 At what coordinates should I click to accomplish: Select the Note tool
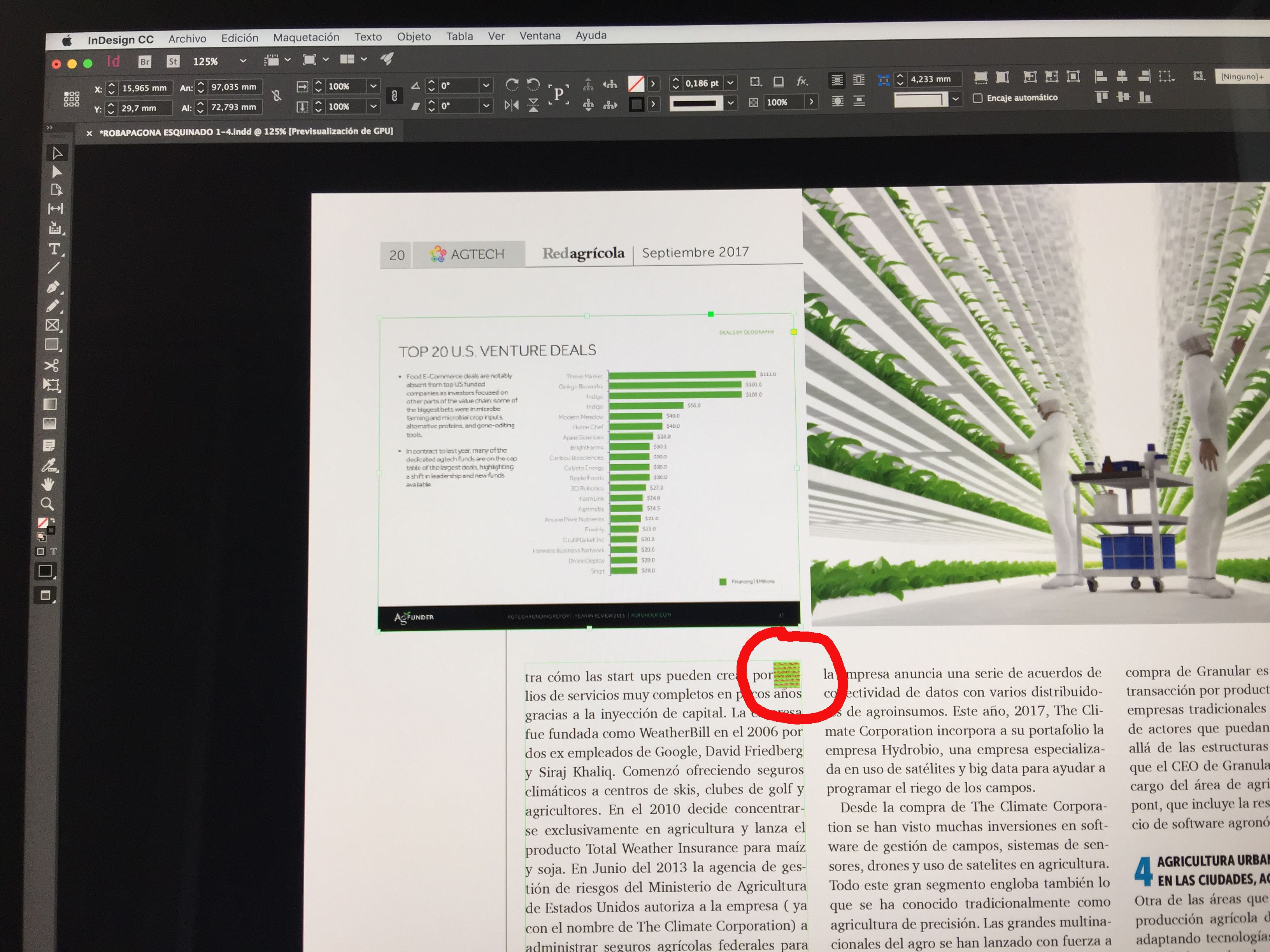click(x=49, y=445)
